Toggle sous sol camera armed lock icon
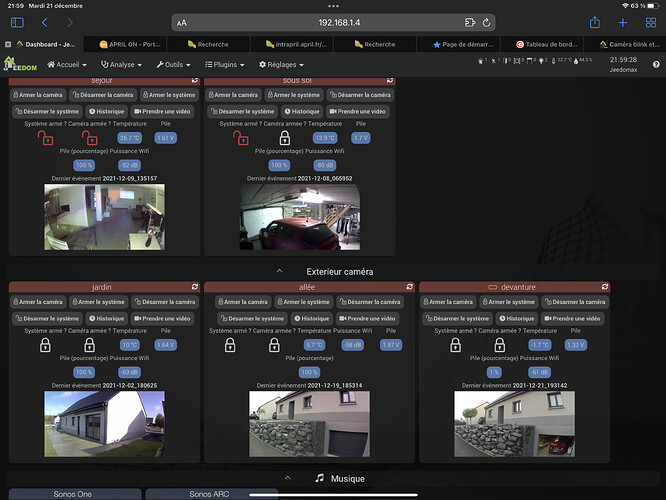This screenshot has width=666, height=500. 285,138
